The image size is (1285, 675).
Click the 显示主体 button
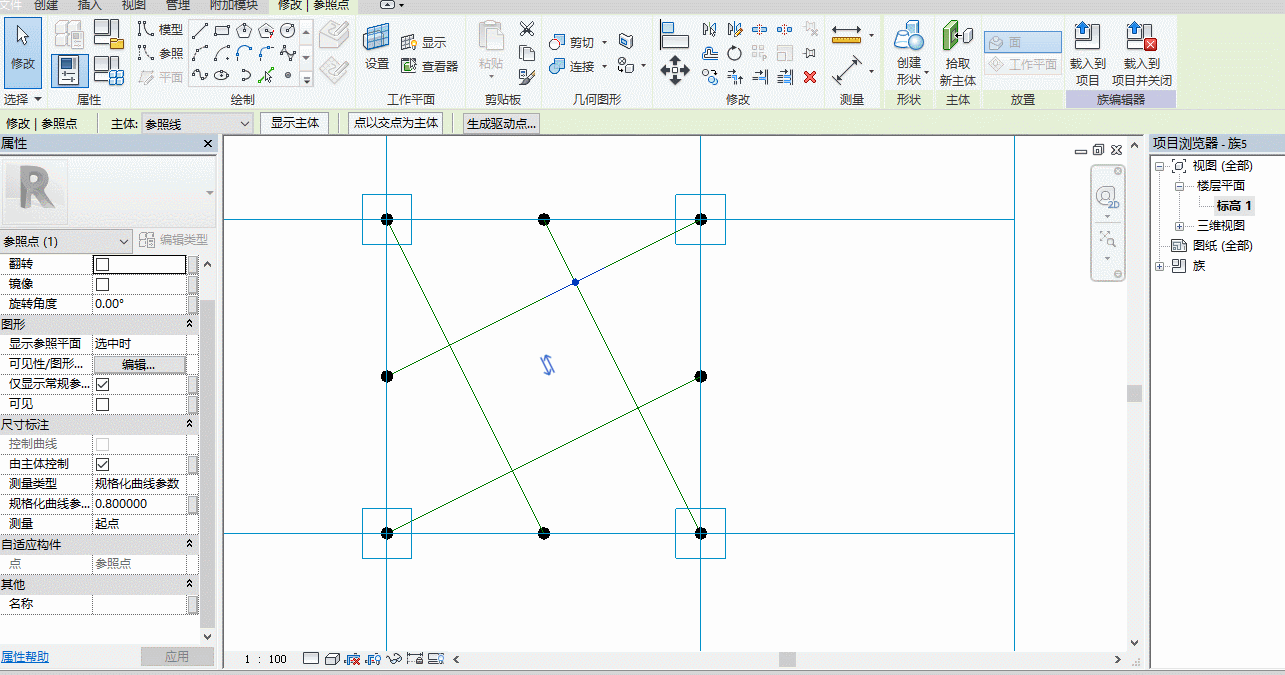tap(295, 123)
